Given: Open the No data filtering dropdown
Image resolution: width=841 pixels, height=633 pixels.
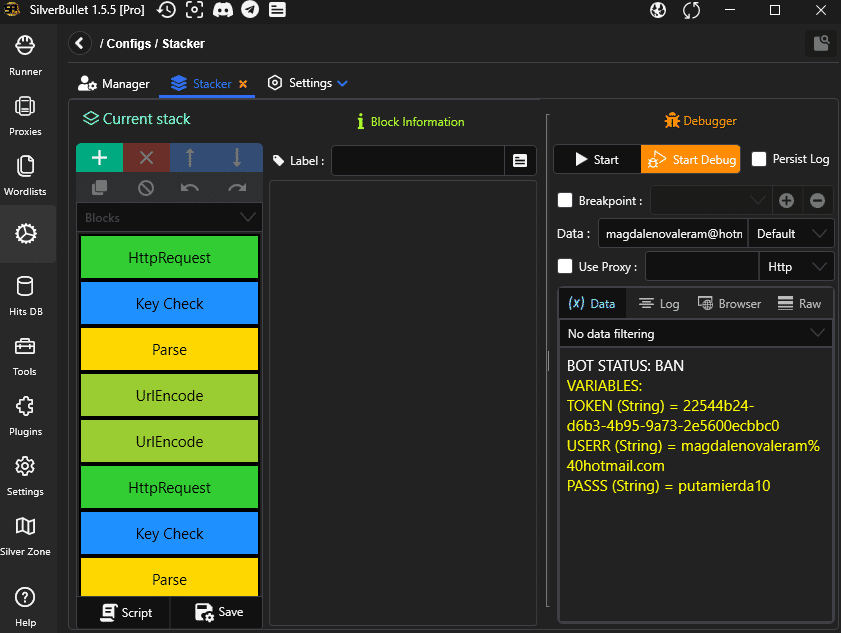Looking at the screenshot, I should point(696,333).
